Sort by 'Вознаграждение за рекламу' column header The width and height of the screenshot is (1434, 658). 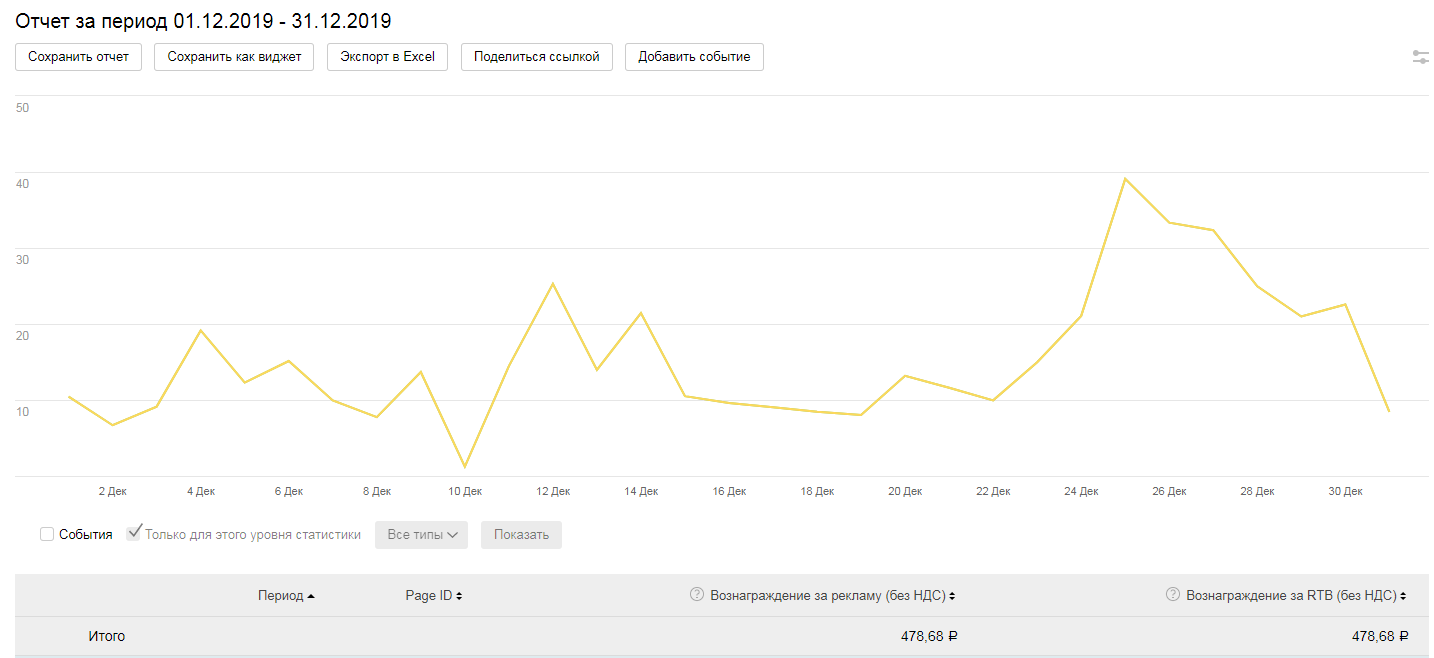pyautogui.click(x=832, y=596)
